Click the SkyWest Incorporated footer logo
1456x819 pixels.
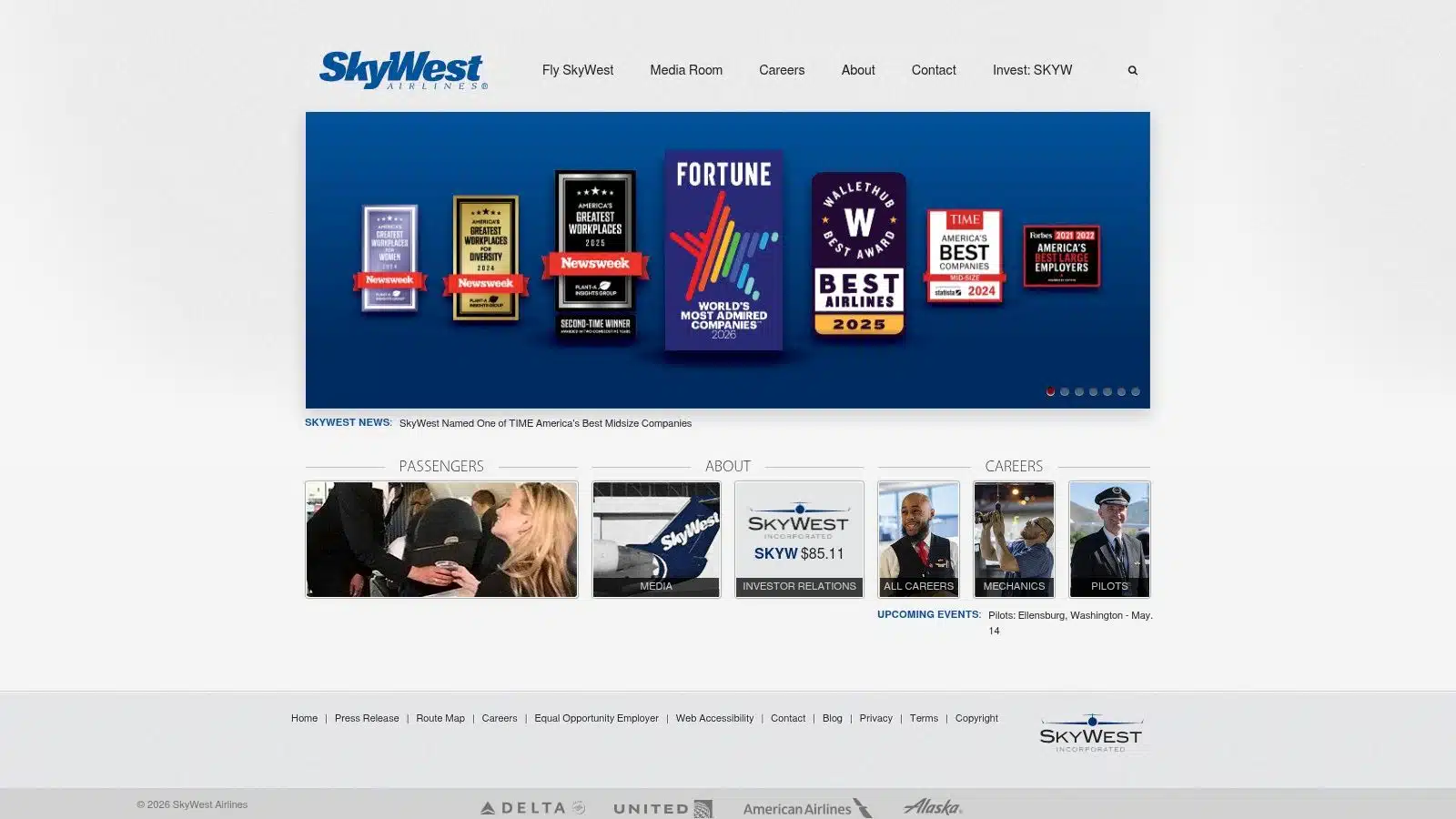tap(1090, 733)
